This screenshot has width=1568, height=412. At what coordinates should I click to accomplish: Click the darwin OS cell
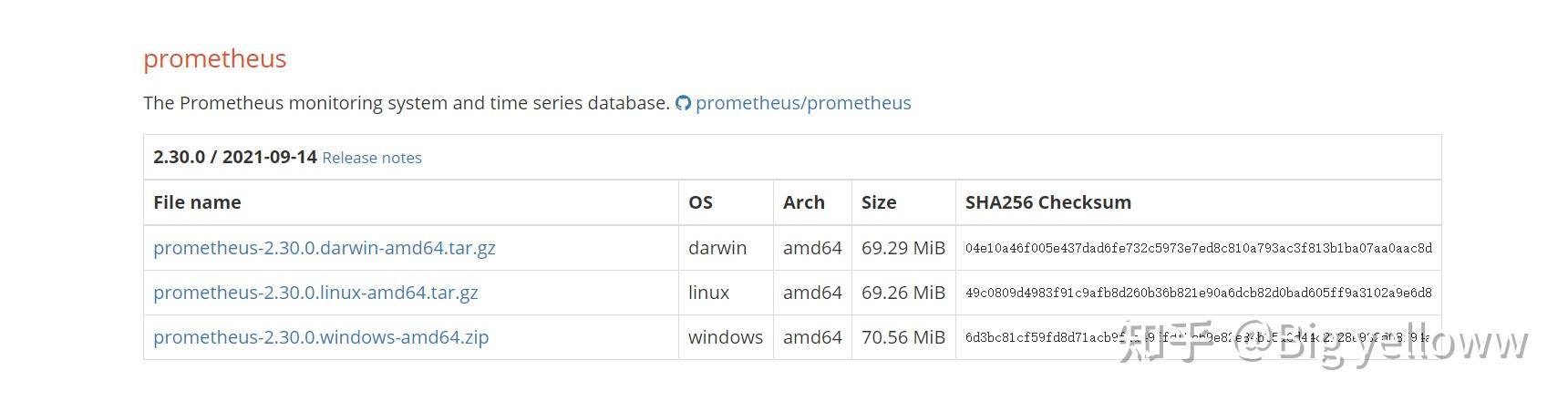coord(717,248)
